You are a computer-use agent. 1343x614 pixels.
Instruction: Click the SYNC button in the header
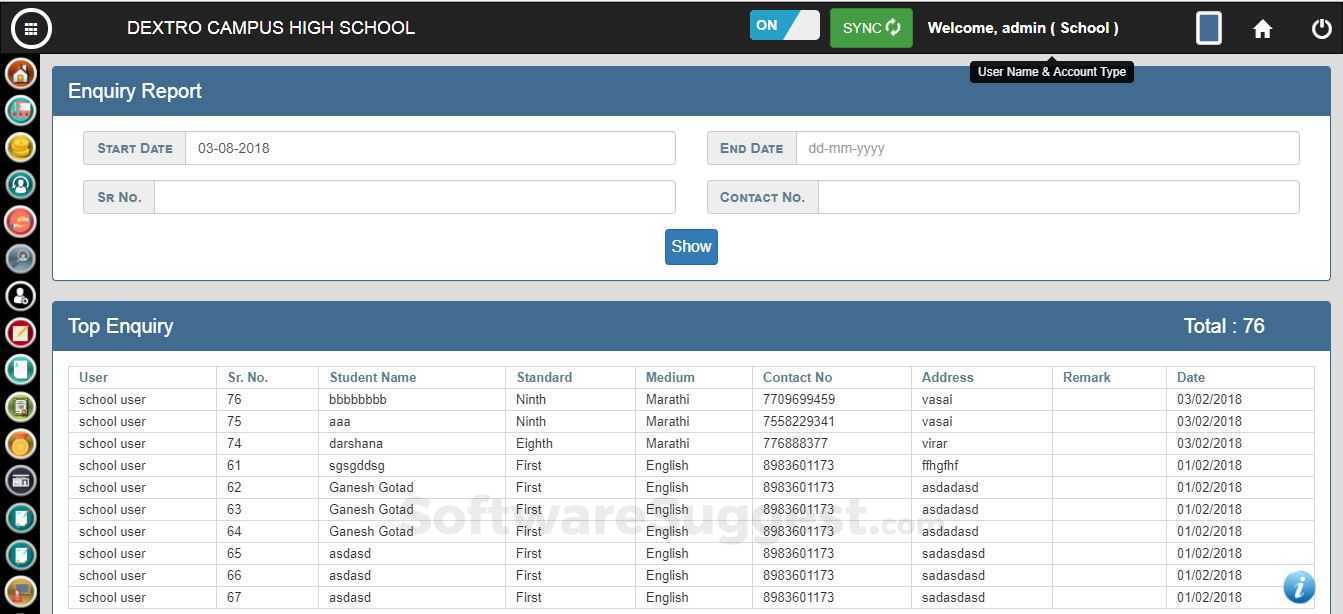pos(870,27)
